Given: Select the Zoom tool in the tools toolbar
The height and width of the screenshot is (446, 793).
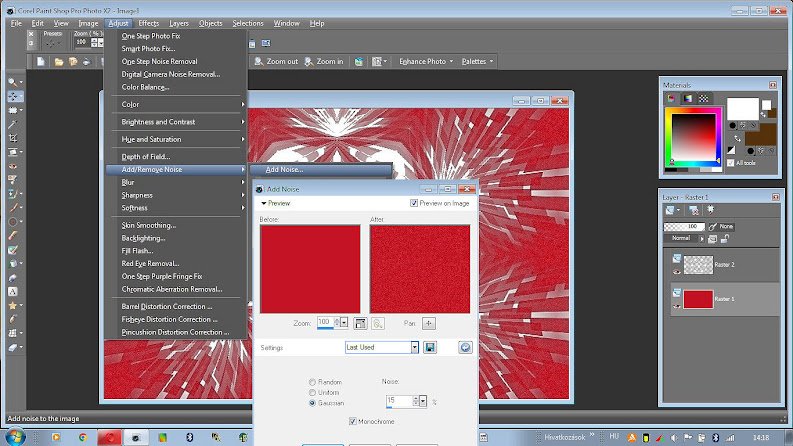Looking at the screenshot, I should (x=13, y=82).
